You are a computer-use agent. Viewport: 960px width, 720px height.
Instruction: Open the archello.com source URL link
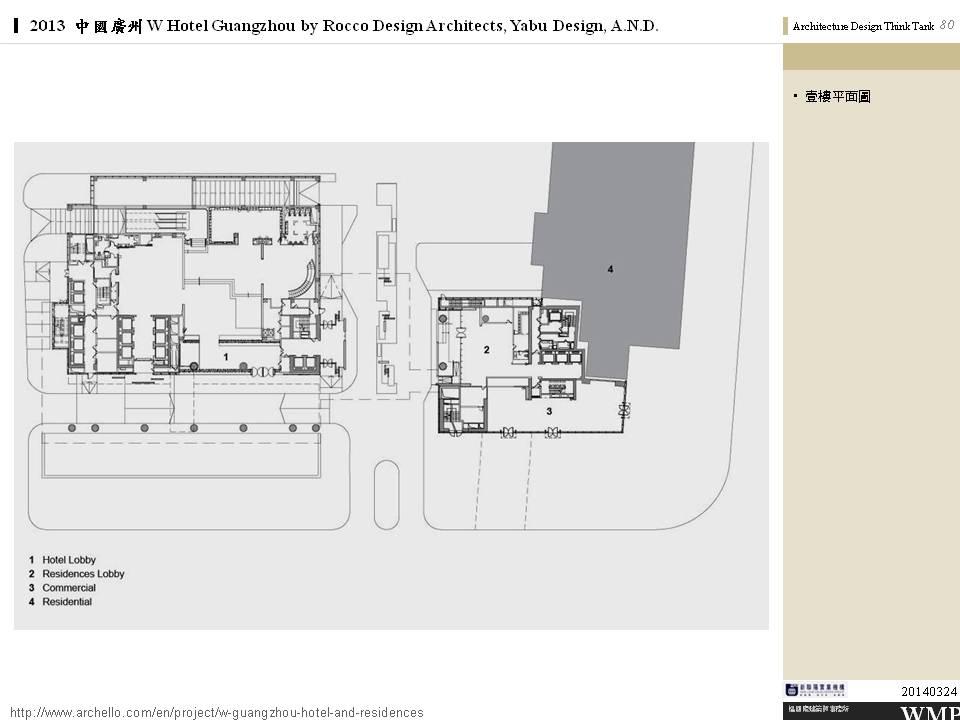(x=216, y=712)
